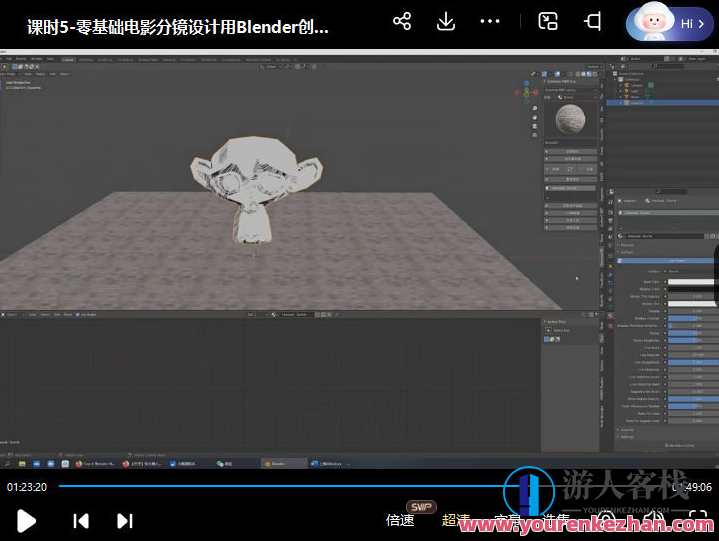This screenshot has width=719, height=541.
Task: Click the green Y axis on viewport gizmo
Action: tap(526, 93)
